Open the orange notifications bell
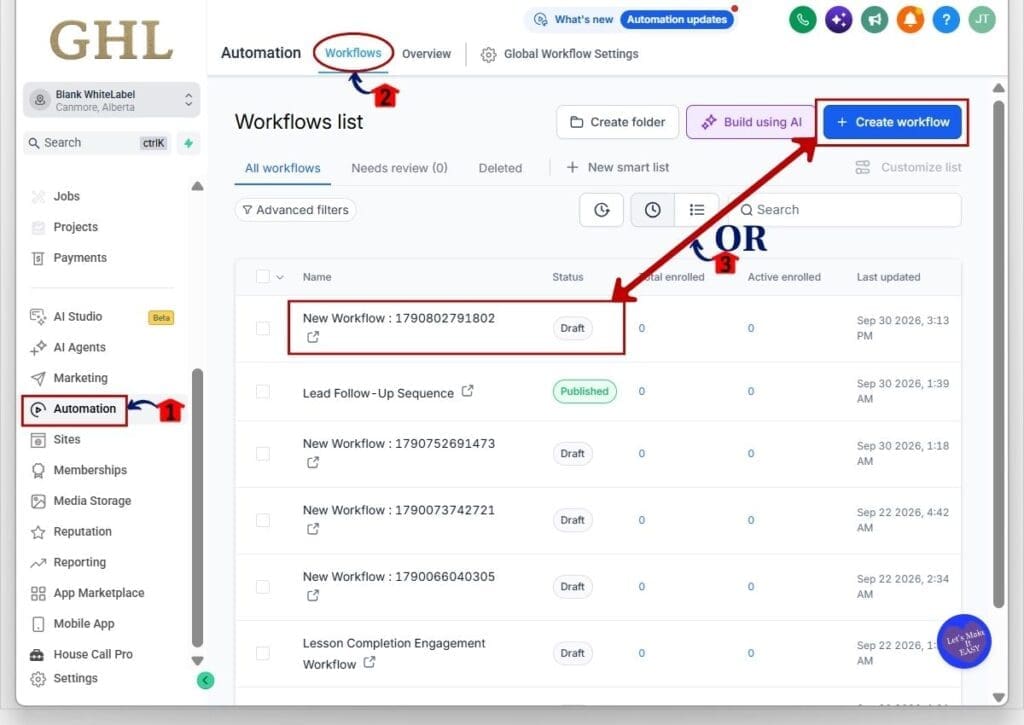The height and width of the screenshot is (725, 1024). pyautogui.click(x=910, y=20)
